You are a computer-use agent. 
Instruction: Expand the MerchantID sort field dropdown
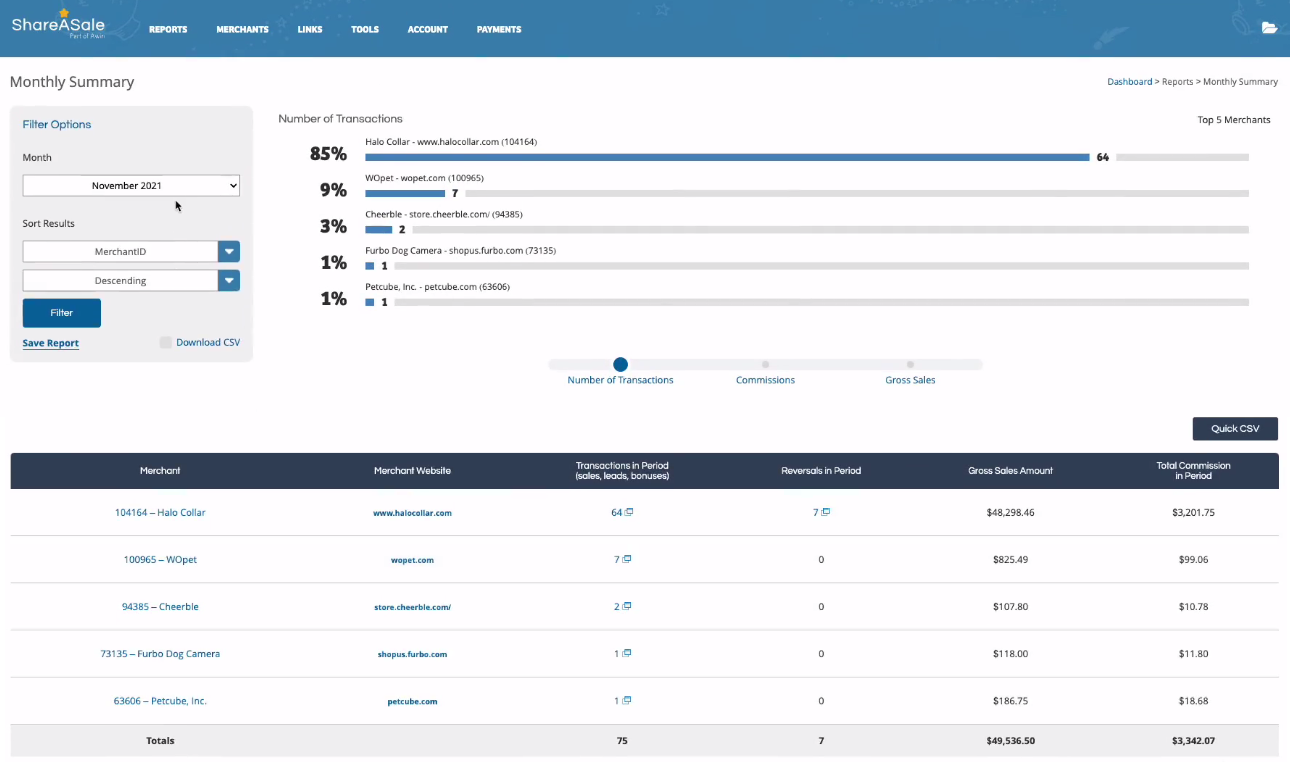pos(229,252)
